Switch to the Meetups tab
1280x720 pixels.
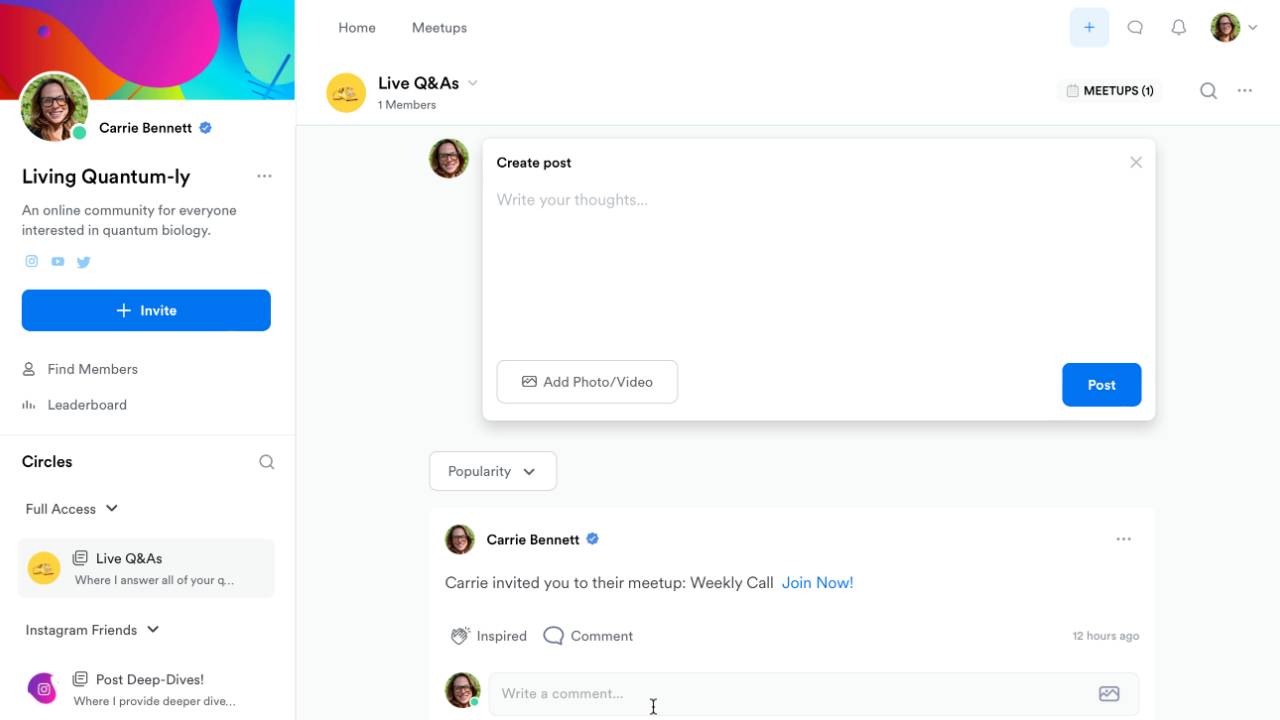coord(439,28)
